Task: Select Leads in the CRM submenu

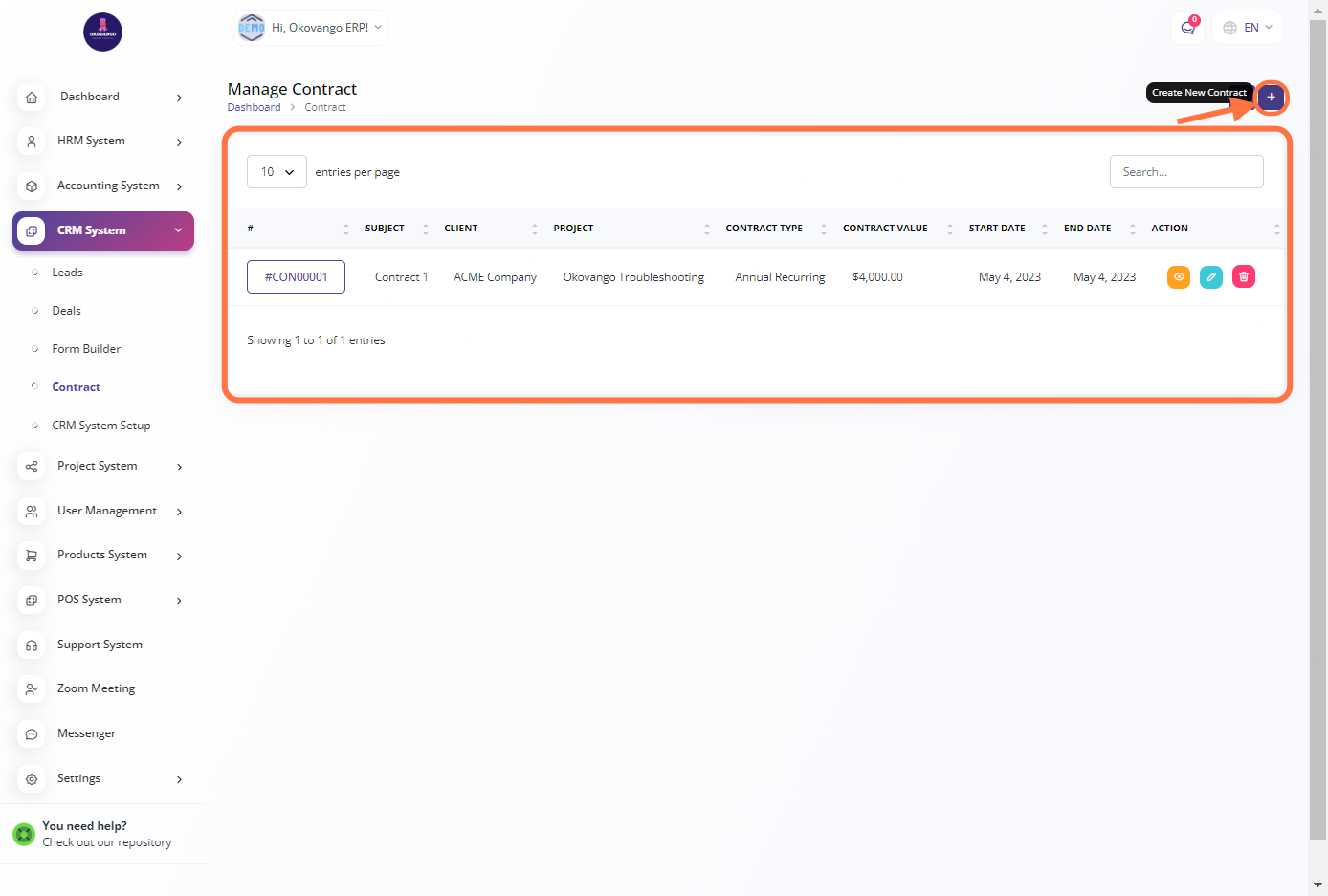Action: [67, 273]
